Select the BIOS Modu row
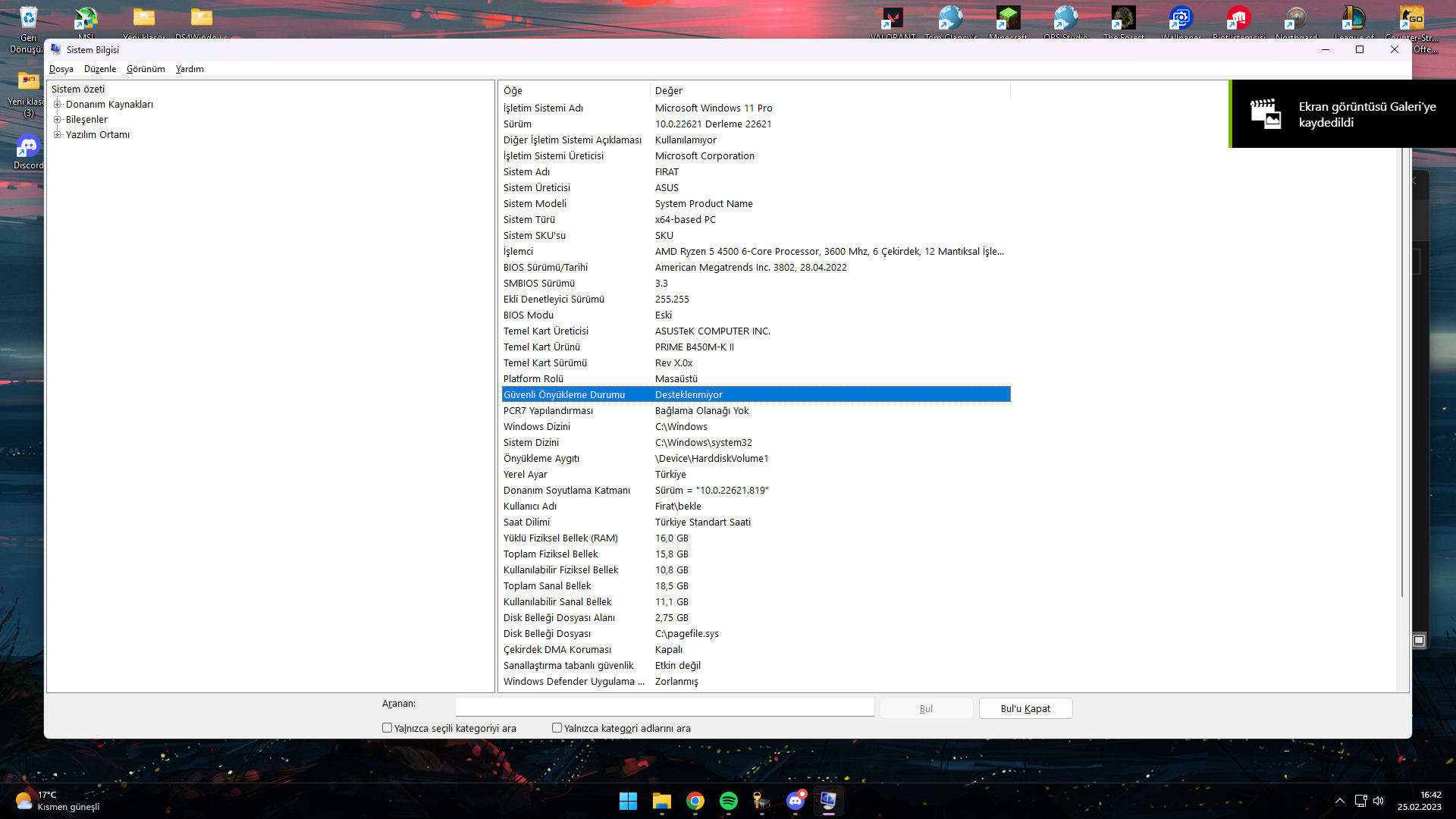1456x819 pixels. [756, 315]
